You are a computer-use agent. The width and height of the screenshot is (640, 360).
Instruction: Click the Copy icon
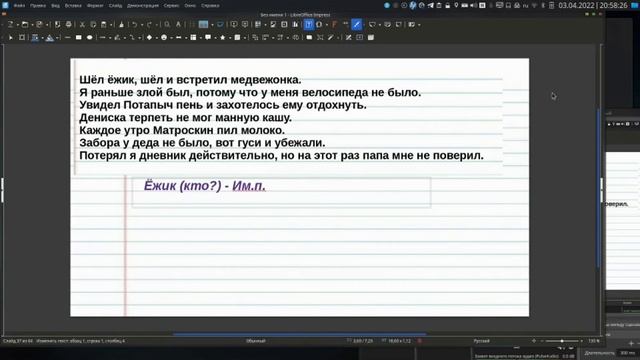pos(93,24)
